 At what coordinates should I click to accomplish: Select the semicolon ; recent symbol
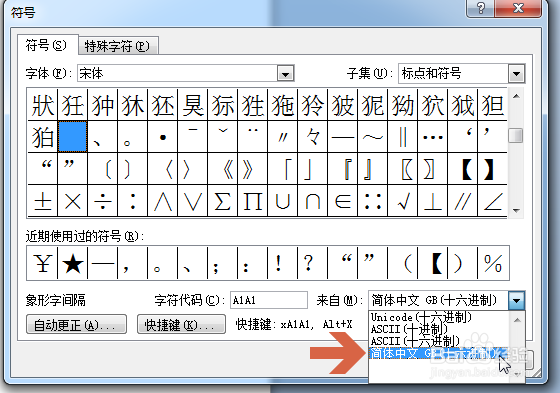[222, 263]
